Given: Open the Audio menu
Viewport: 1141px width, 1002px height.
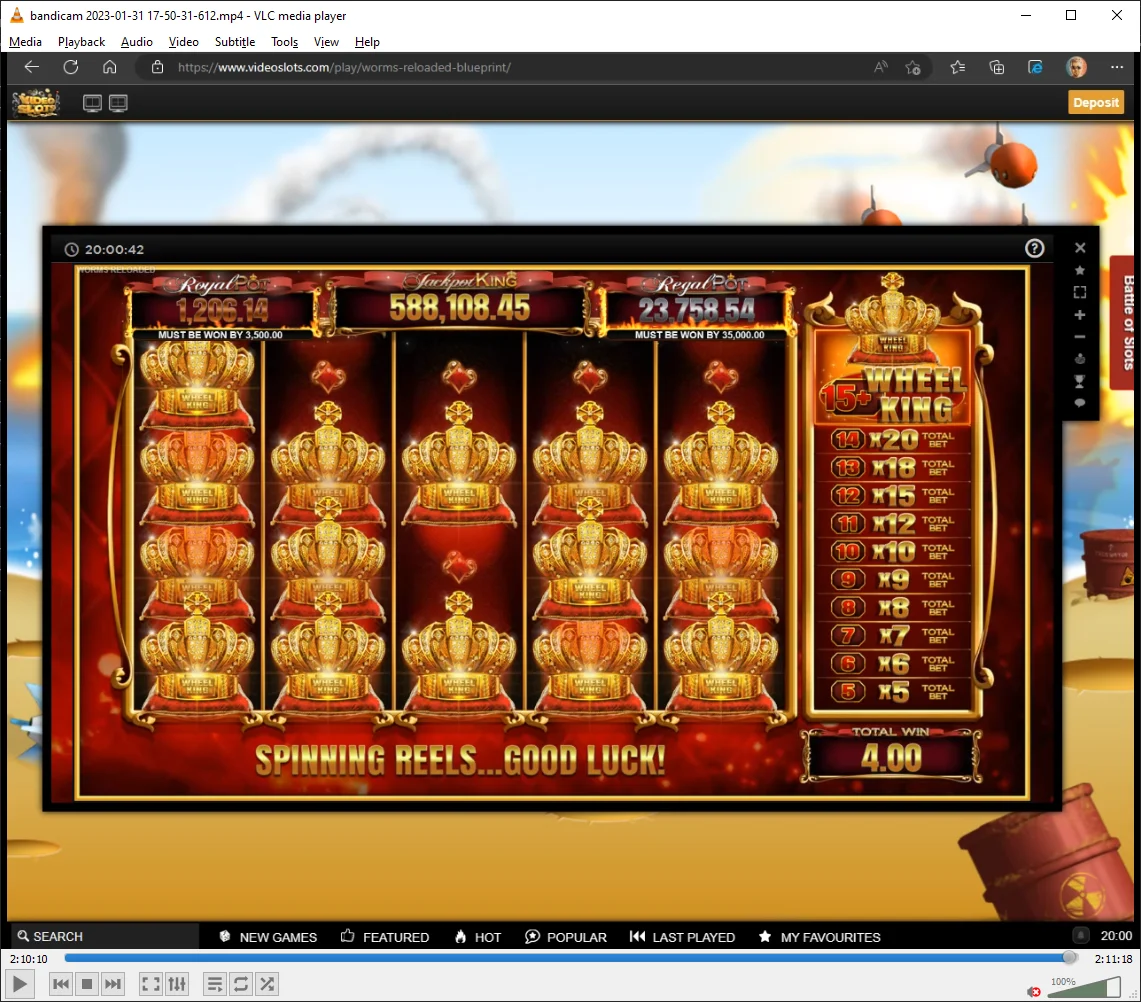Looking at the screenshot, I should (x=137, y=42).
